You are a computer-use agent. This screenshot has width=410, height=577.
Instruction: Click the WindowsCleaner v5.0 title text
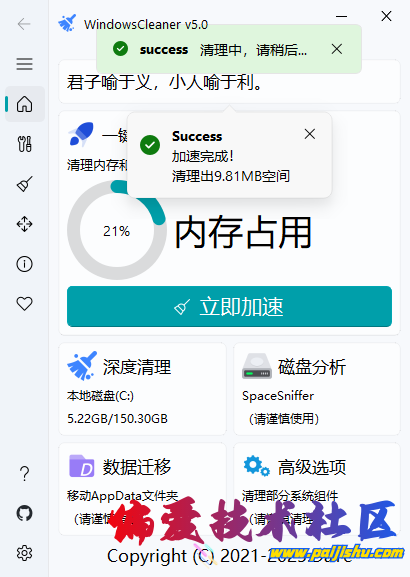click(146, 25)
